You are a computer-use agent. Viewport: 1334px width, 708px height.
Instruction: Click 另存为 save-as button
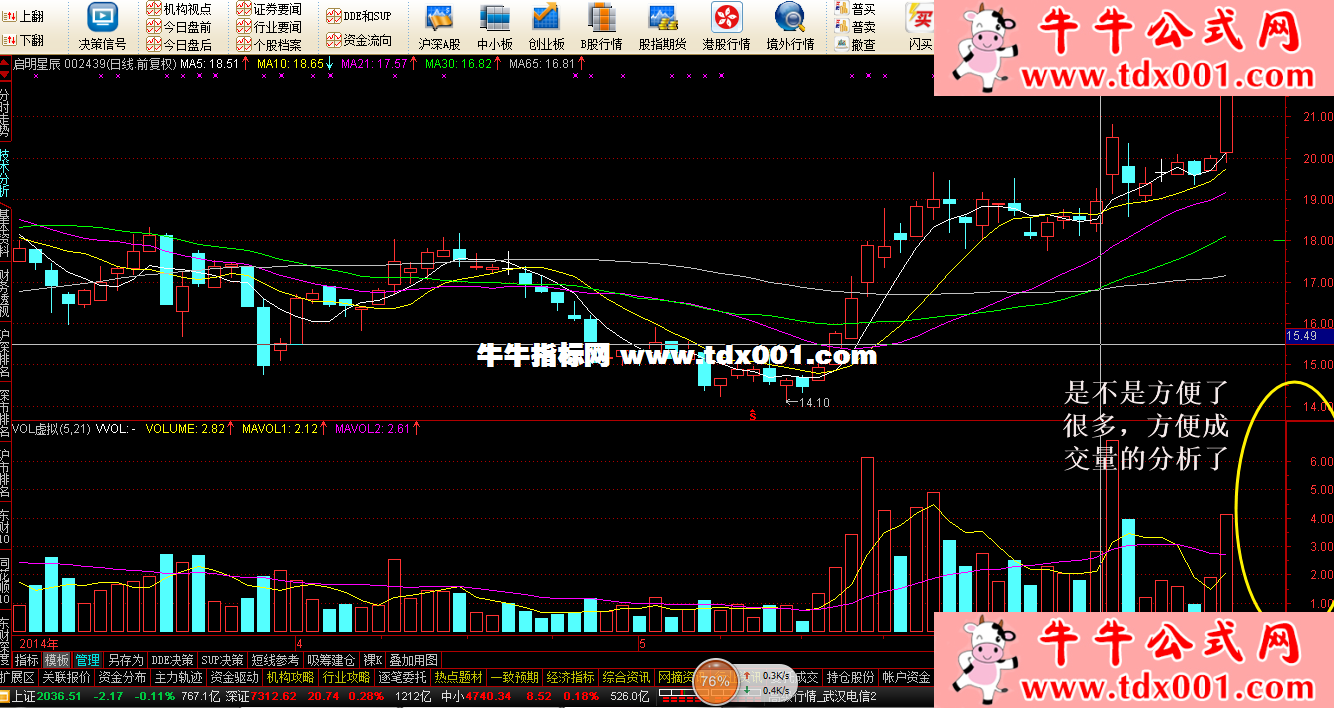tap(126, 660)
